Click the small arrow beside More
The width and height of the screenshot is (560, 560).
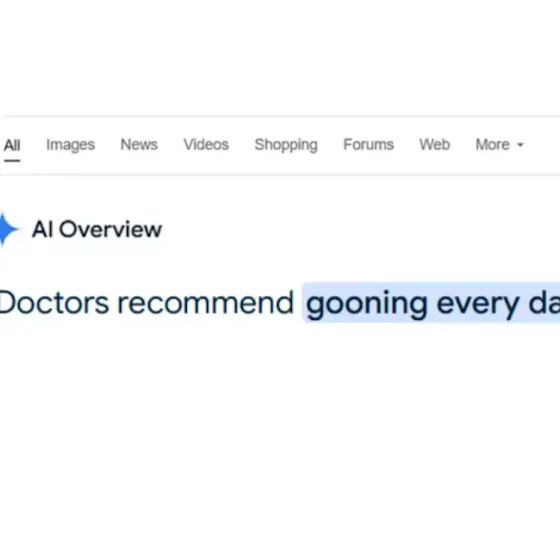tap(520, 145)
